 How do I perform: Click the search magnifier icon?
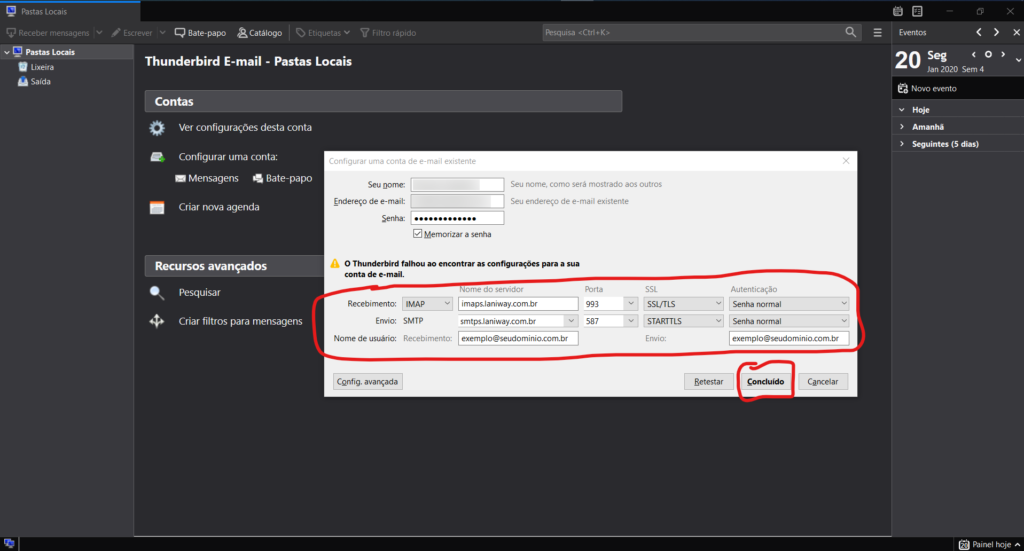click(x=850, y=32)
